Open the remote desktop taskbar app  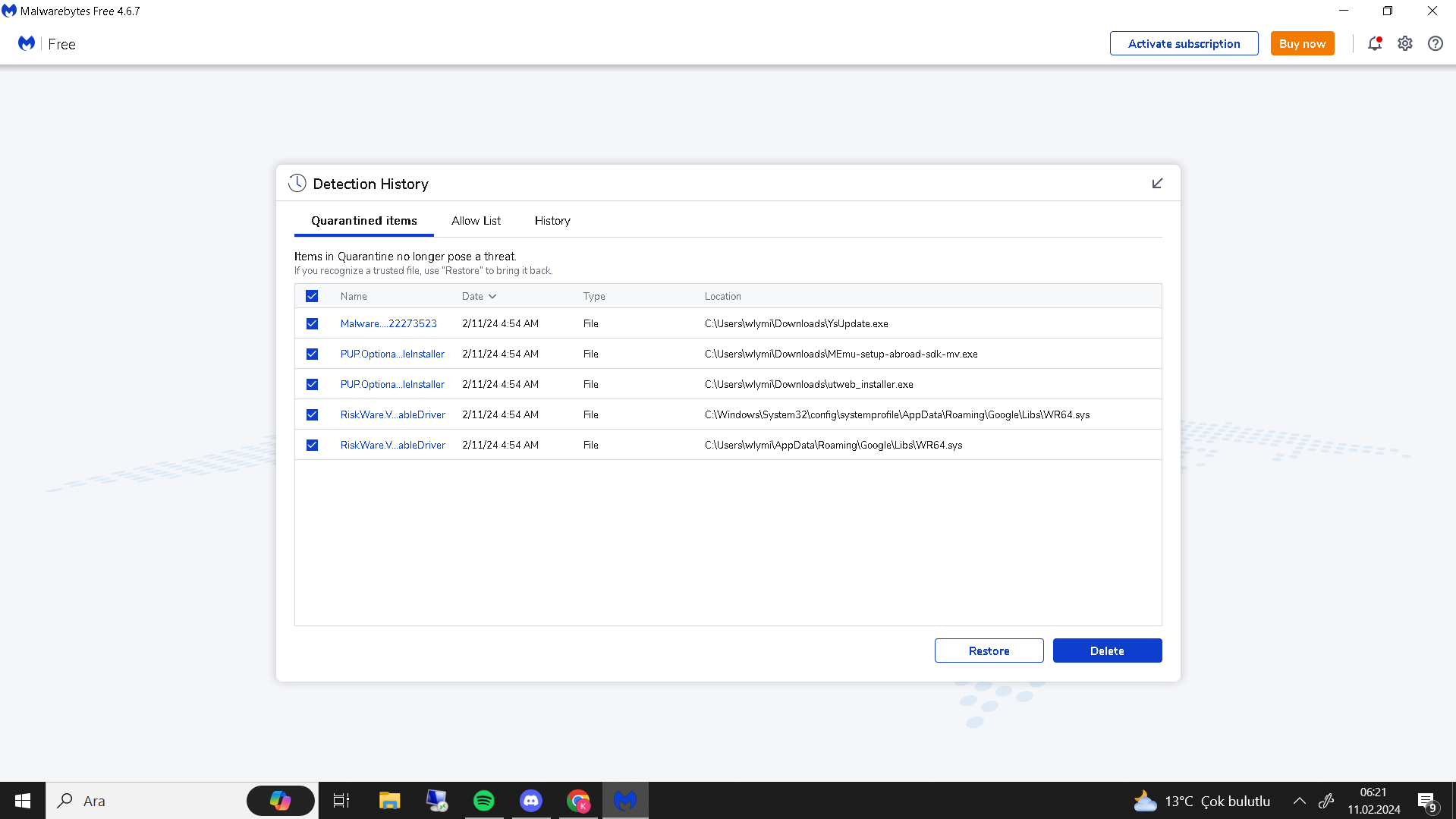(437, 801)
